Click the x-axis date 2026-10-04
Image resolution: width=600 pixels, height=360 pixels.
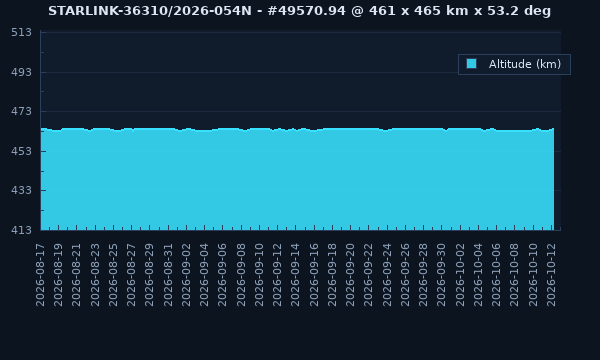click(x=478, y=275)
